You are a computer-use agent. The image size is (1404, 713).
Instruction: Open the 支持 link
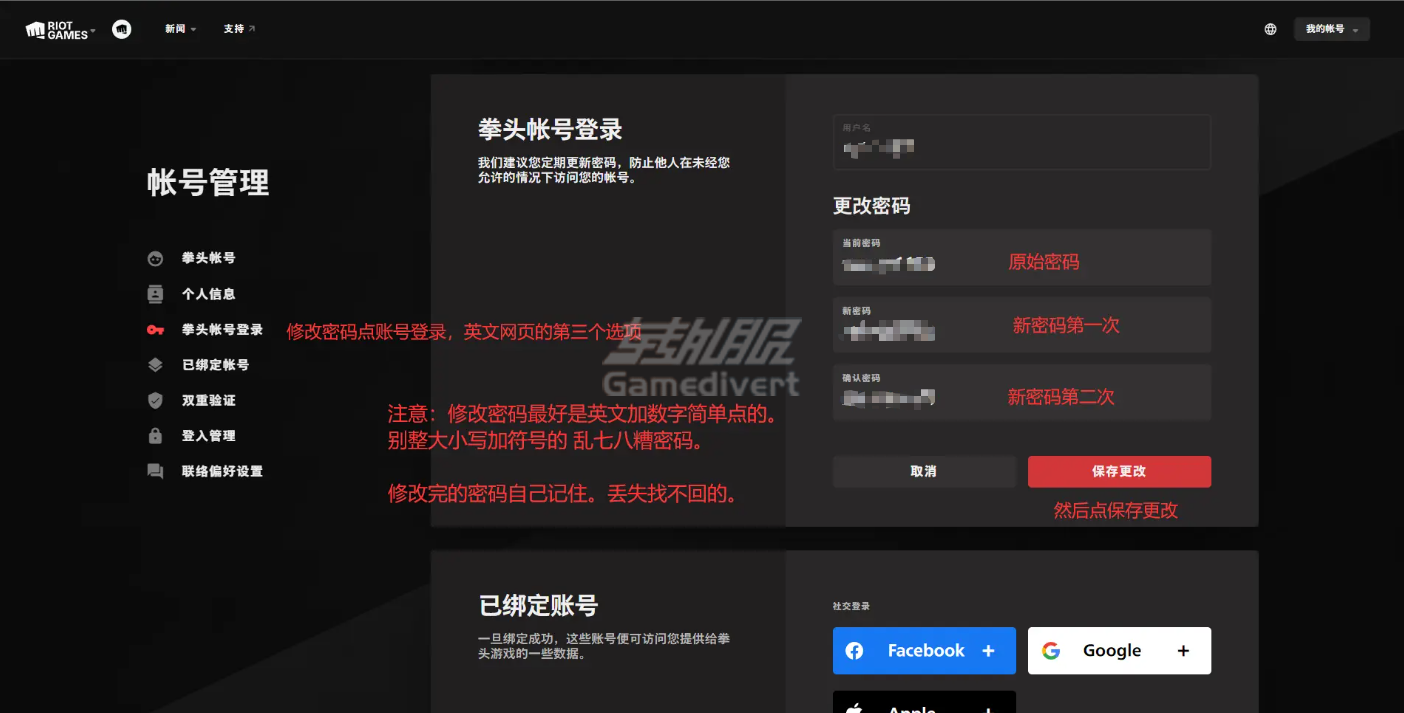tap(239, 29)
